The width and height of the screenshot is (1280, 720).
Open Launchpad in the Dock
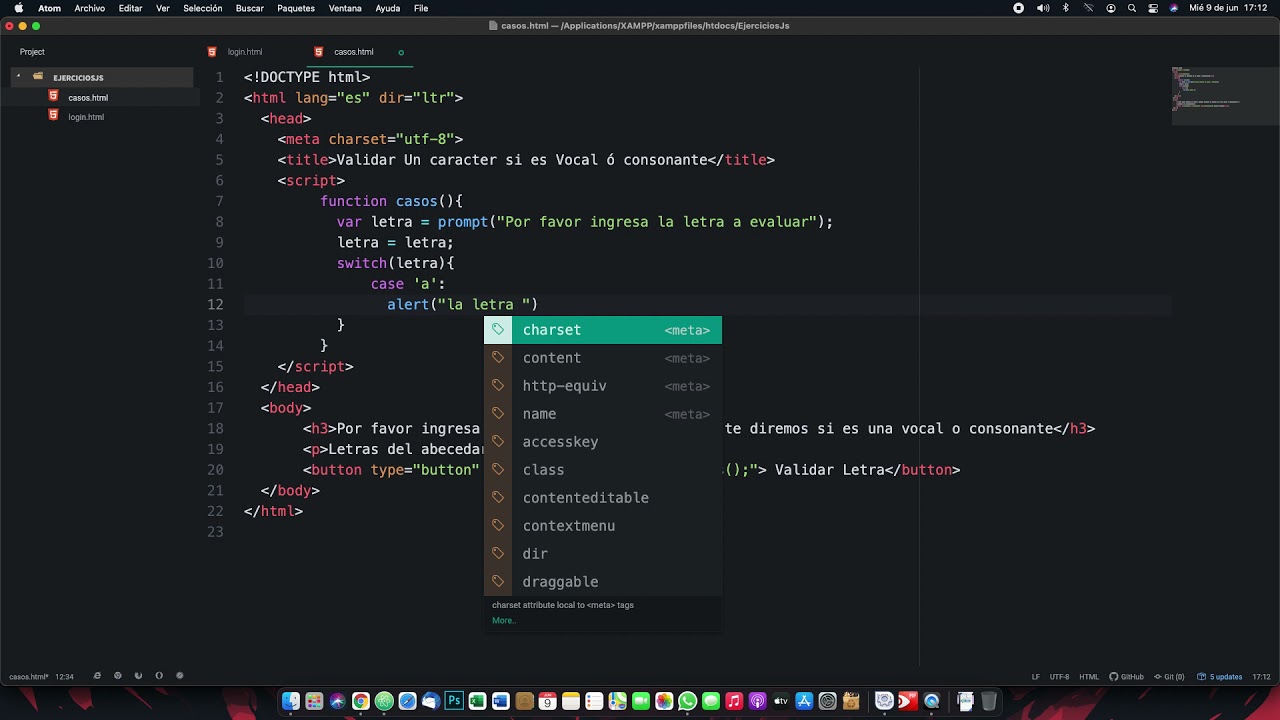314,702
